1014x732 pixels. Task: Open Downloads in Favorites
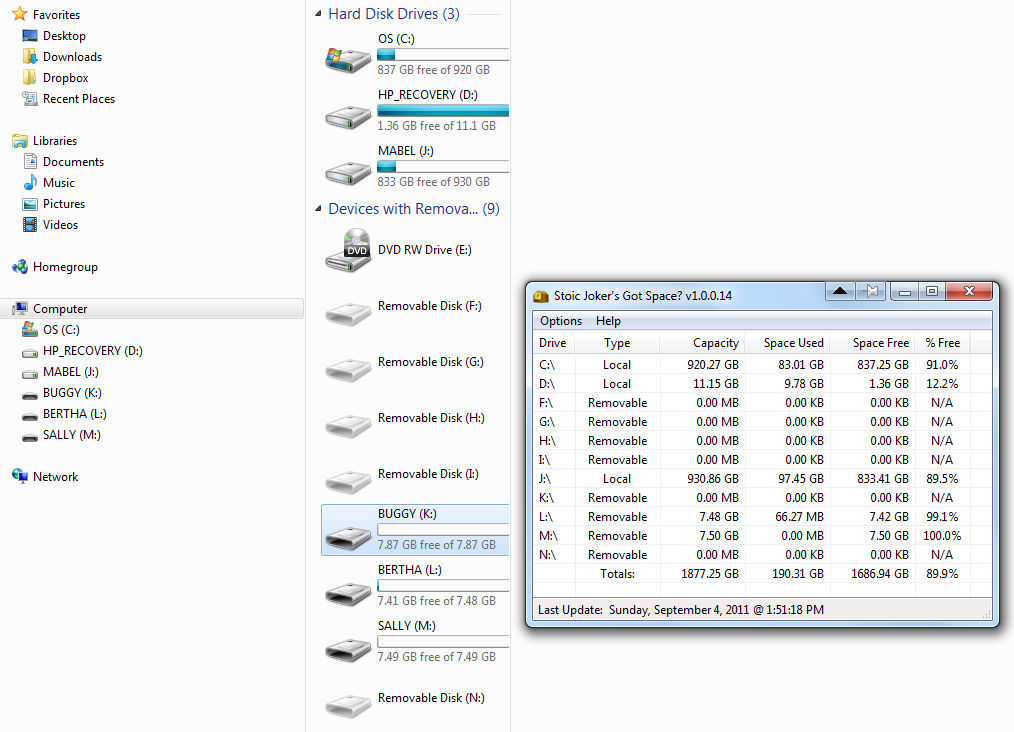(72, 57)
